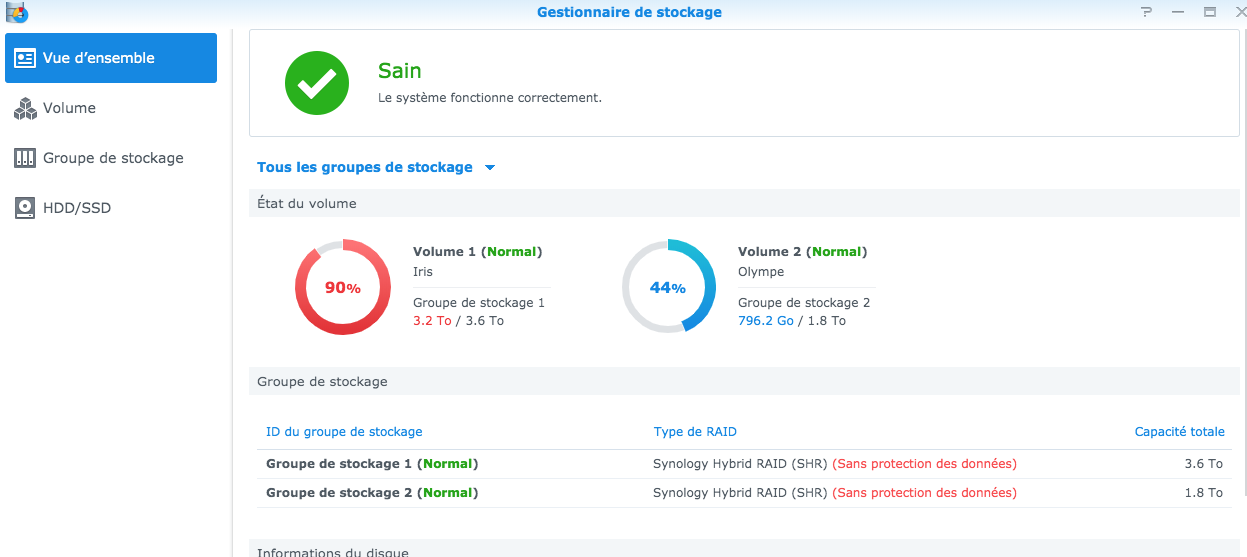
Task: Click the 3.2 To / 3.6 To usage text
Action: (458, 321)
